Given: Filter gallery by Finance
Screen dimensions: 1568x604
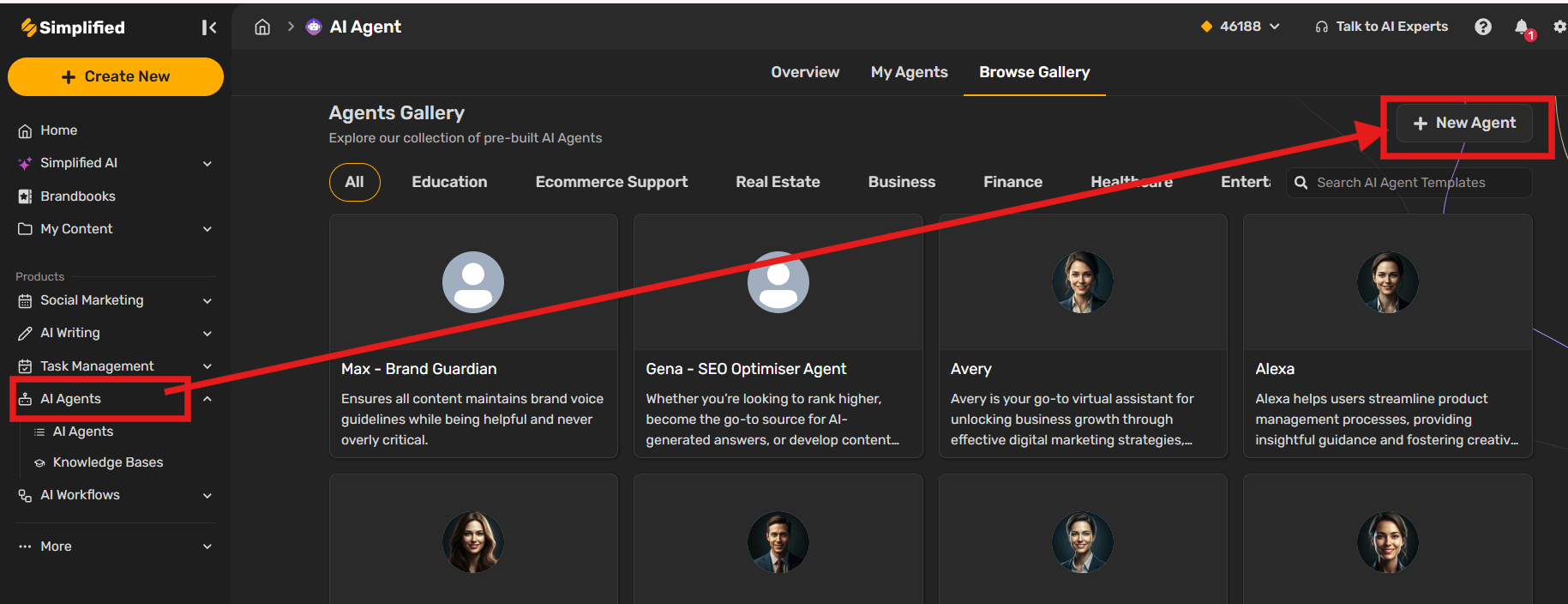Looking at the screenshot, I should click(1012, 182).
